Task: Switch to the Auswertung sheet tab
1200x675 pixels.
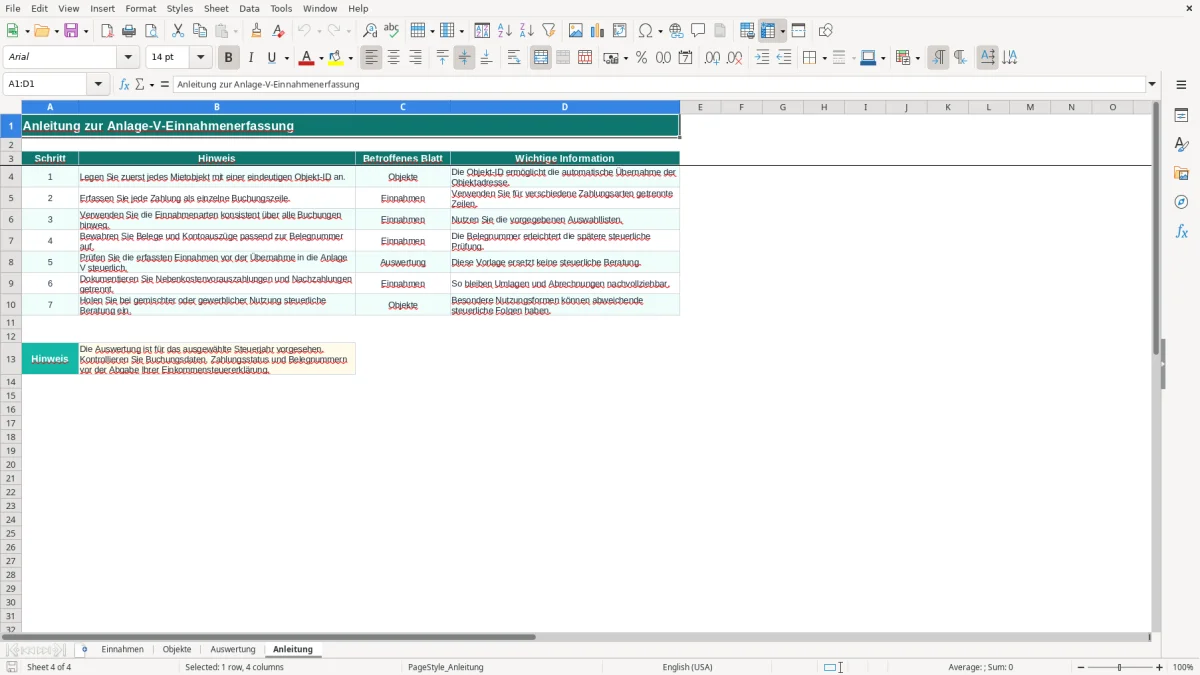Action: coord(233,650)
